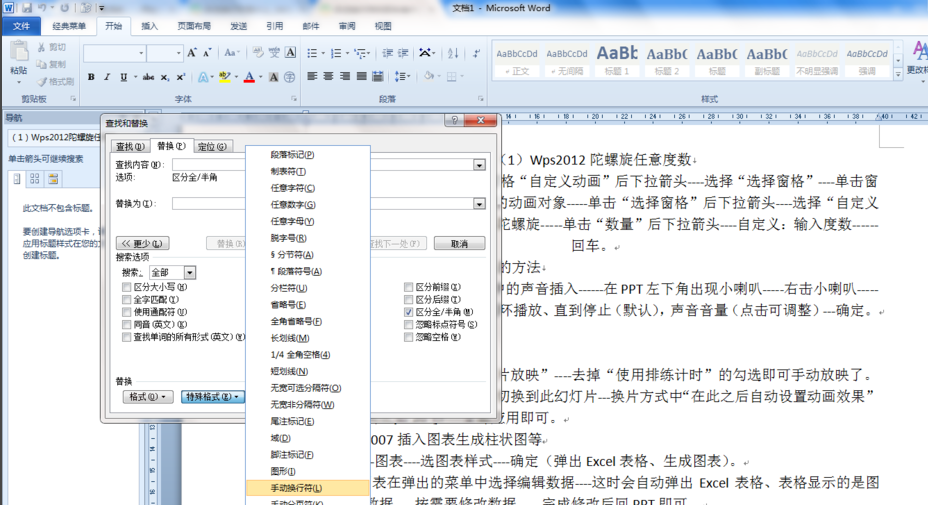
Task: Click the strikethrough icon in ribbon
Action: (x=148, y=77)
